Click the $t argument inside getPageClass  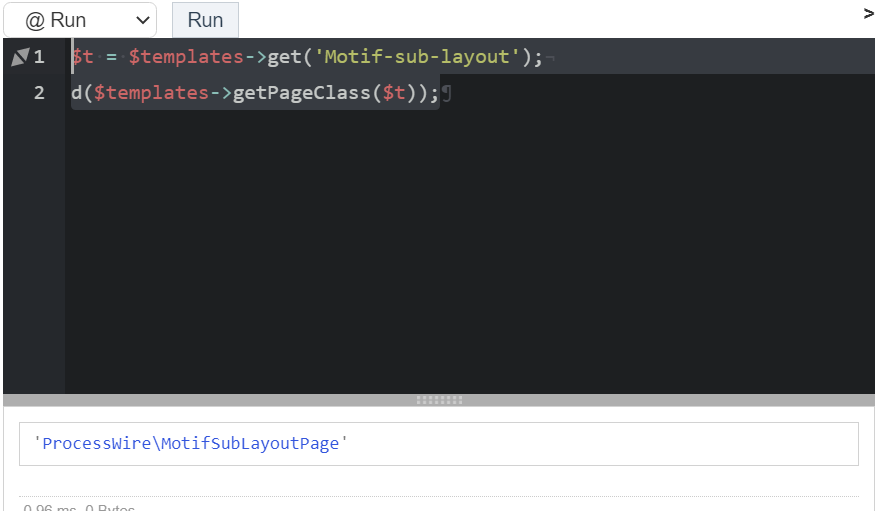(394, 93)
